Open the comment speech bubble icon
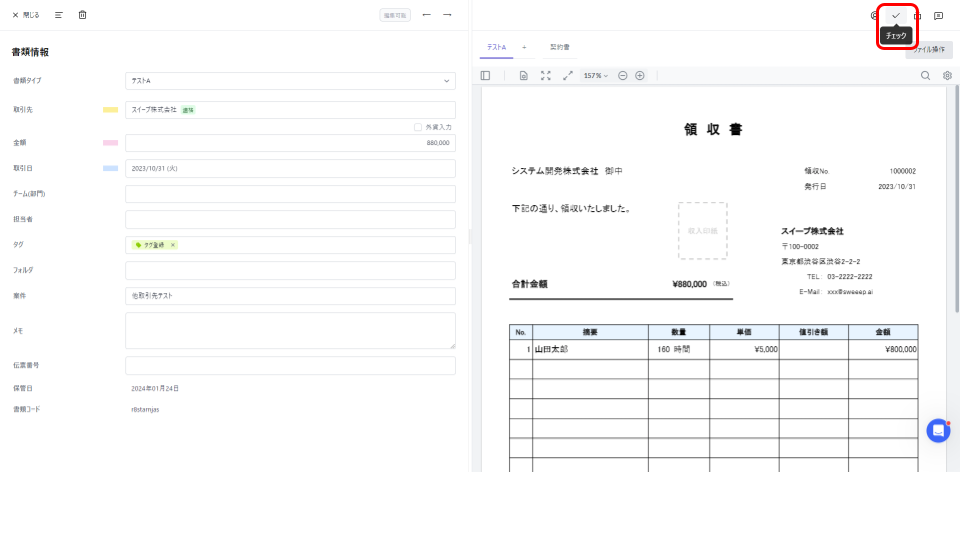The width and height of the screenshot is (960, 540). [x=939, y=16]
